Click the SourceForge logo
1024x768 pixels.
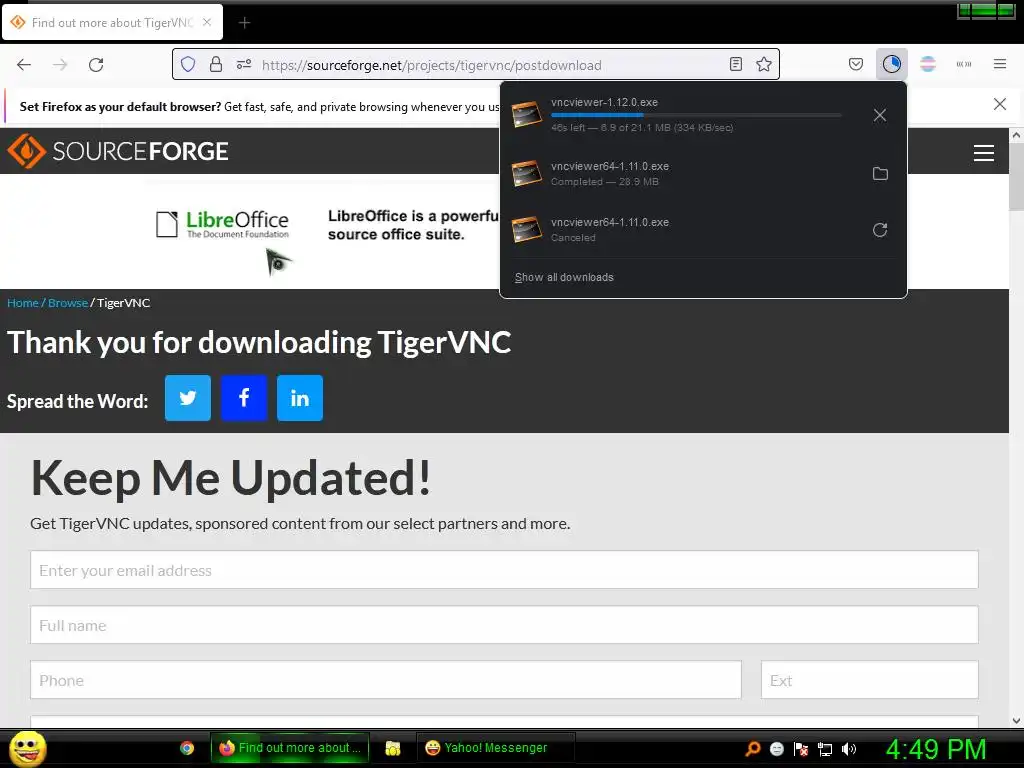coord(118,151)
